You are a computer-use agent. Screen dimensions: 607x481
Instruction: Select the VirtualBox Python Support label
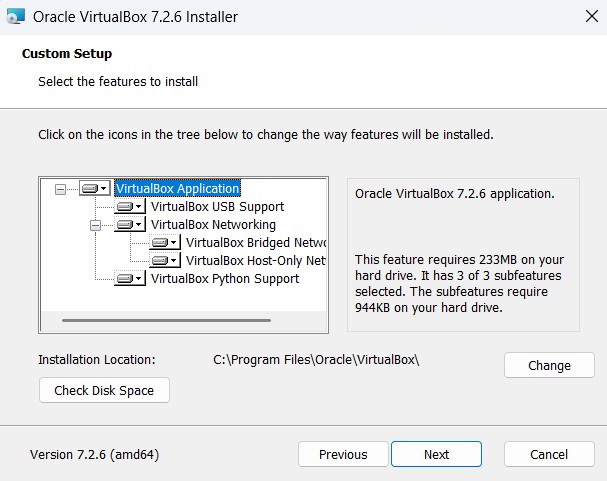click(x=224, y=279)
